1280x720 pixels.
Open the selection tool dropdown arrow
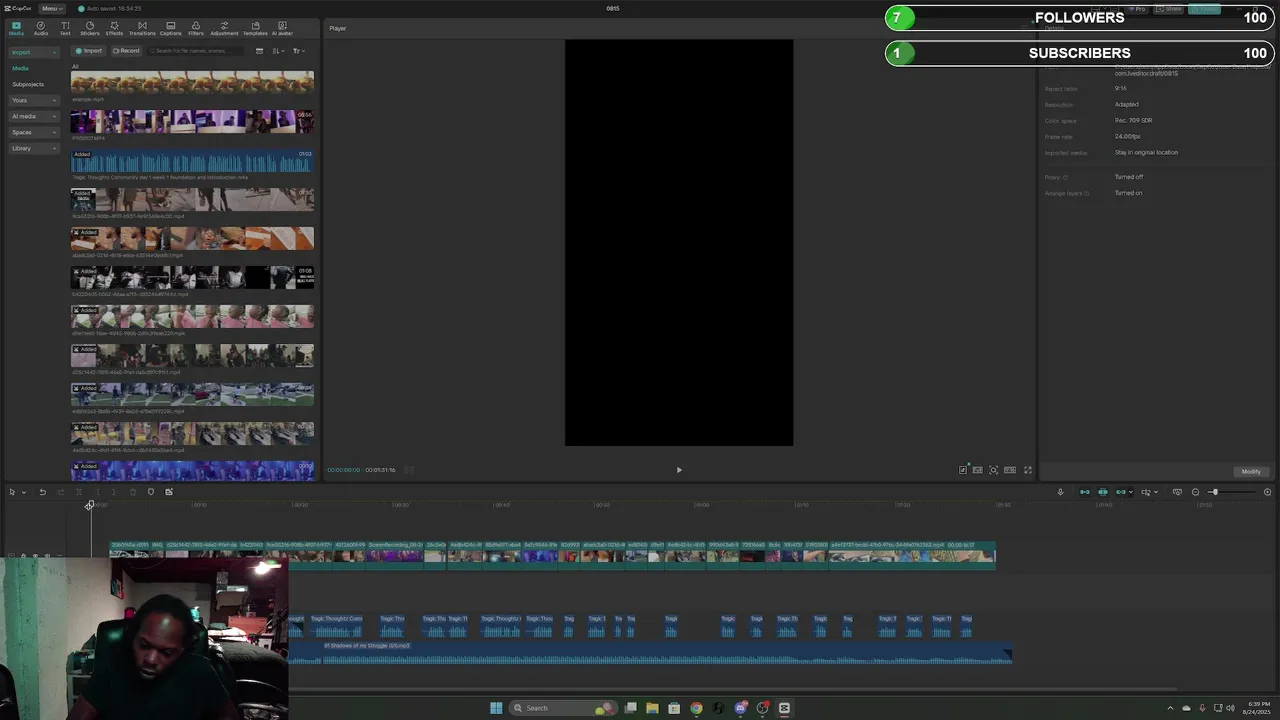coord(23,492)
